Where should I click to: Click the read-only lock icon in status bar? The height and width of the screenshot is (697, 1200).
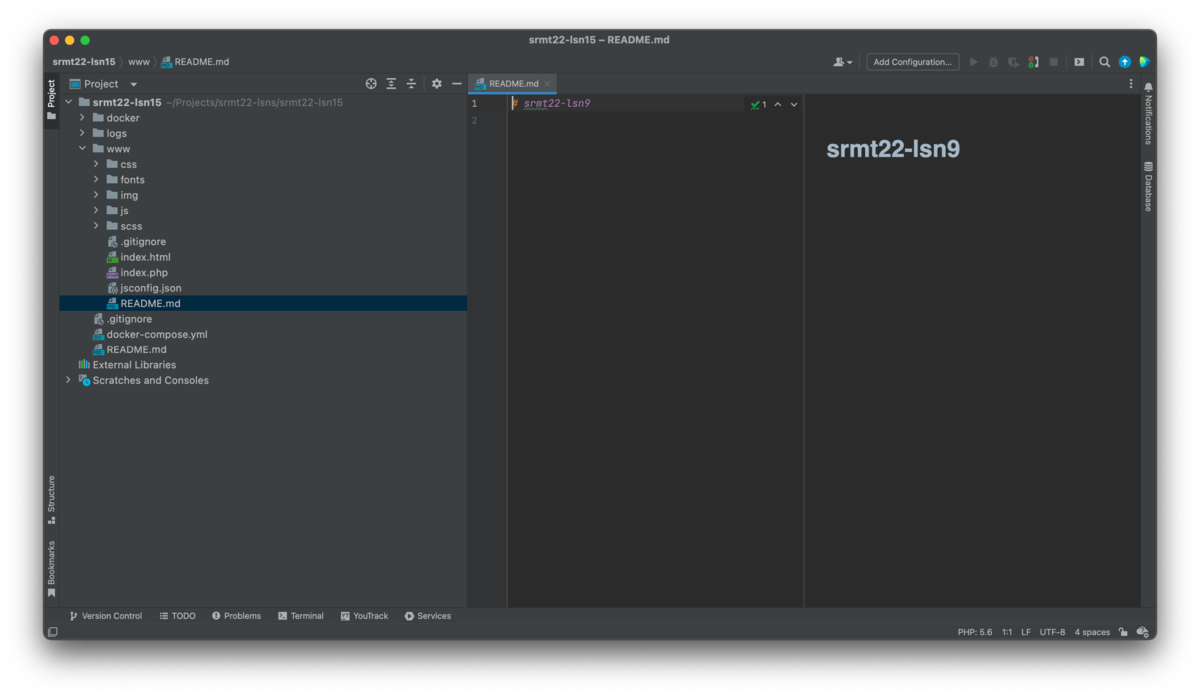(1123, 632)
